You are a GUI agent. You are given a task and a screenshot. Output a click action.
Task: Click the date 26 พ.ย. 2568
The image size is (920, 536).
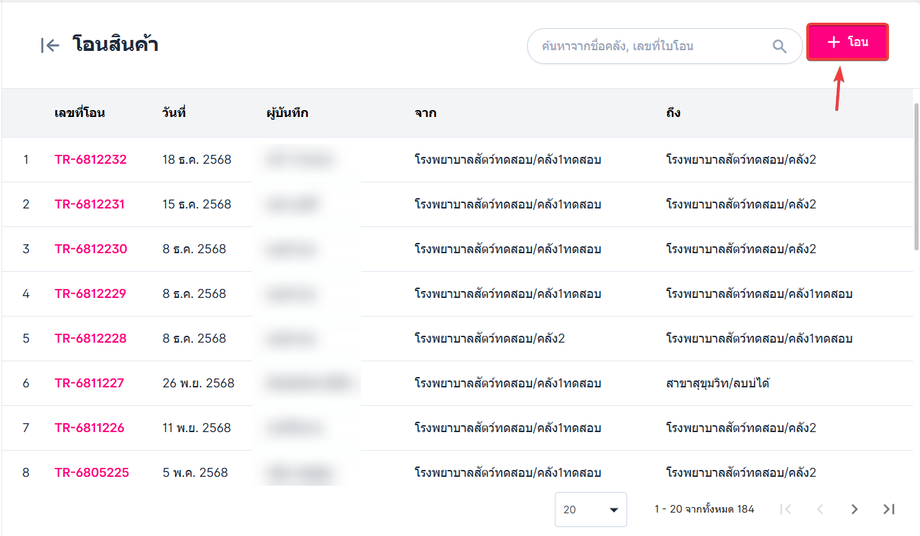coord(198,383)
